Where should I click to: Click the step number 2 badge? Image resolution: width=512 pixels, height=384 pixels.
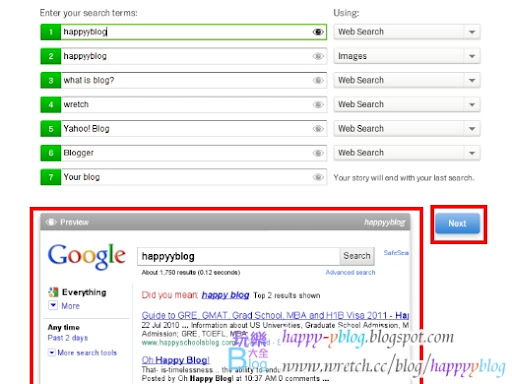tap(51, 56)
